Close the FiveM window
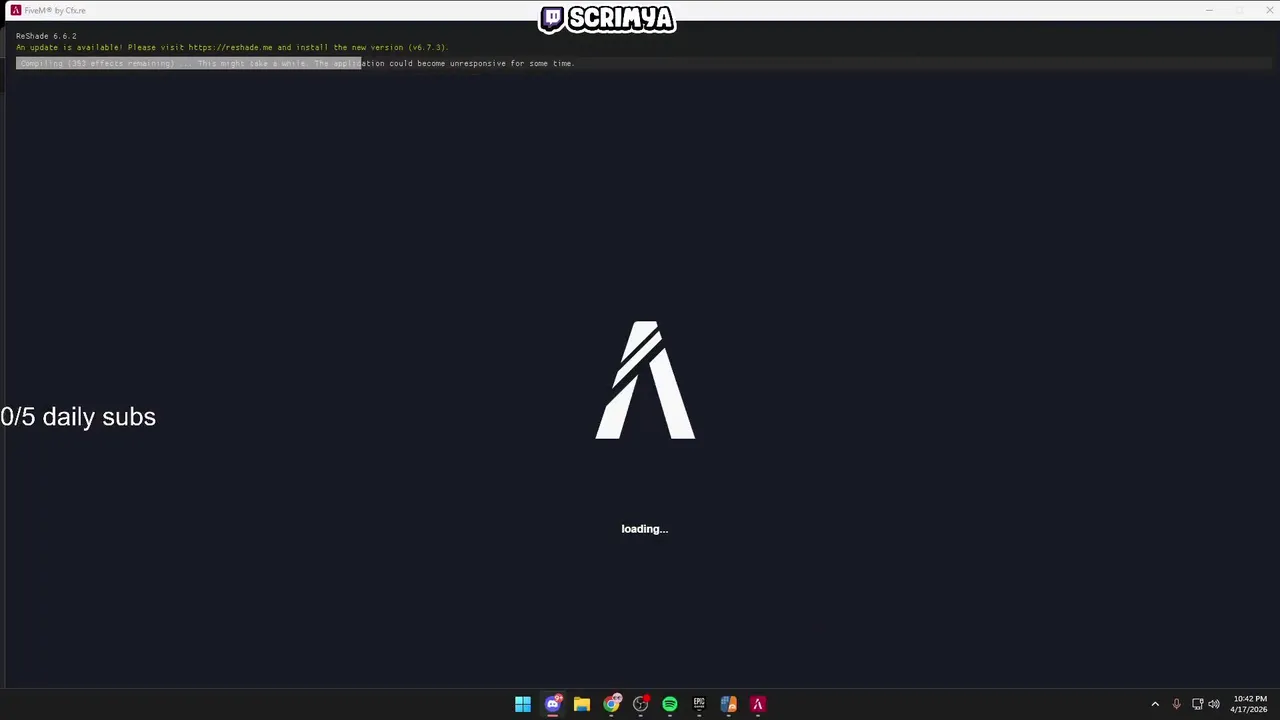This screenshot has width=1280, height=720. point(1269,10)
